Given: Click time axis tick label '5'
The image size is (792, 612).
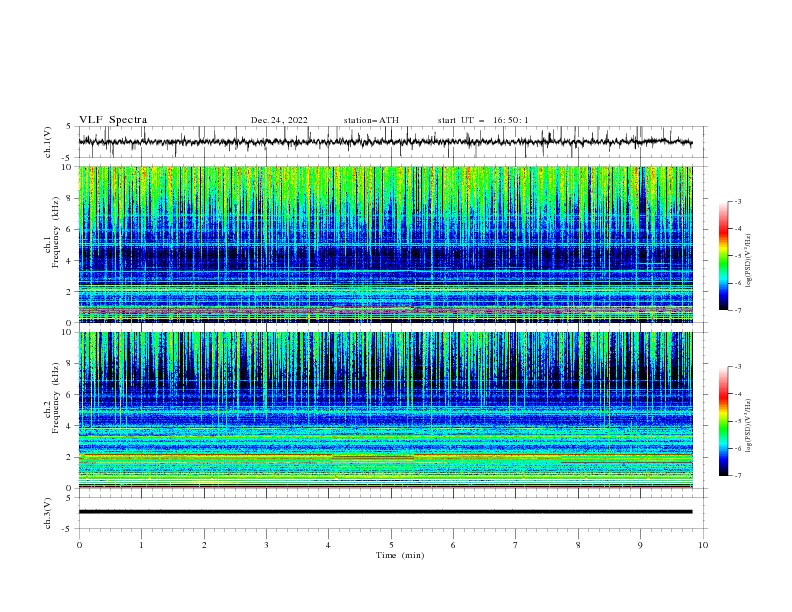Looking at the screenshot, I should [x=391, y=545].
